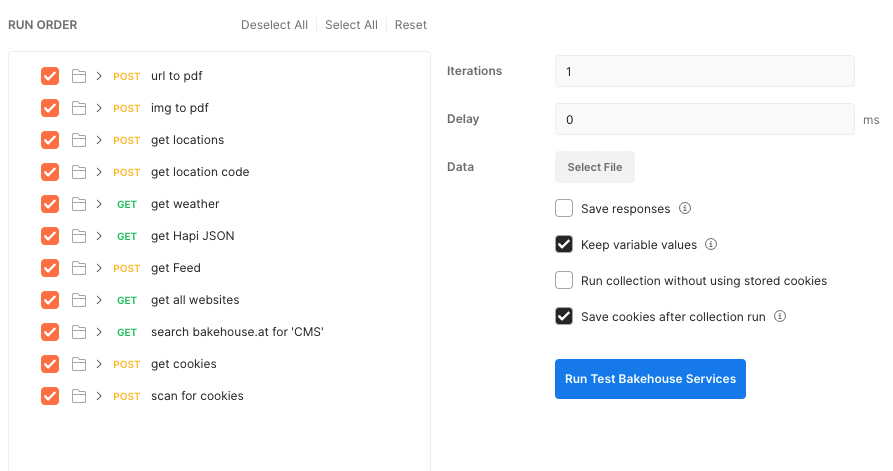
Task: Click Select File data button
Action: coord(595,167)
